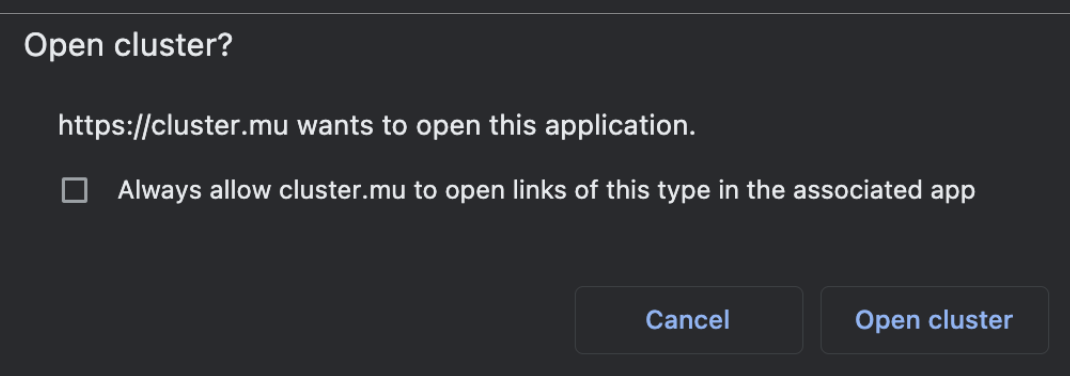This screenshot has height=376, width=1070.
Task: Enable always opening links in the associated app
Action: (74, 190)
